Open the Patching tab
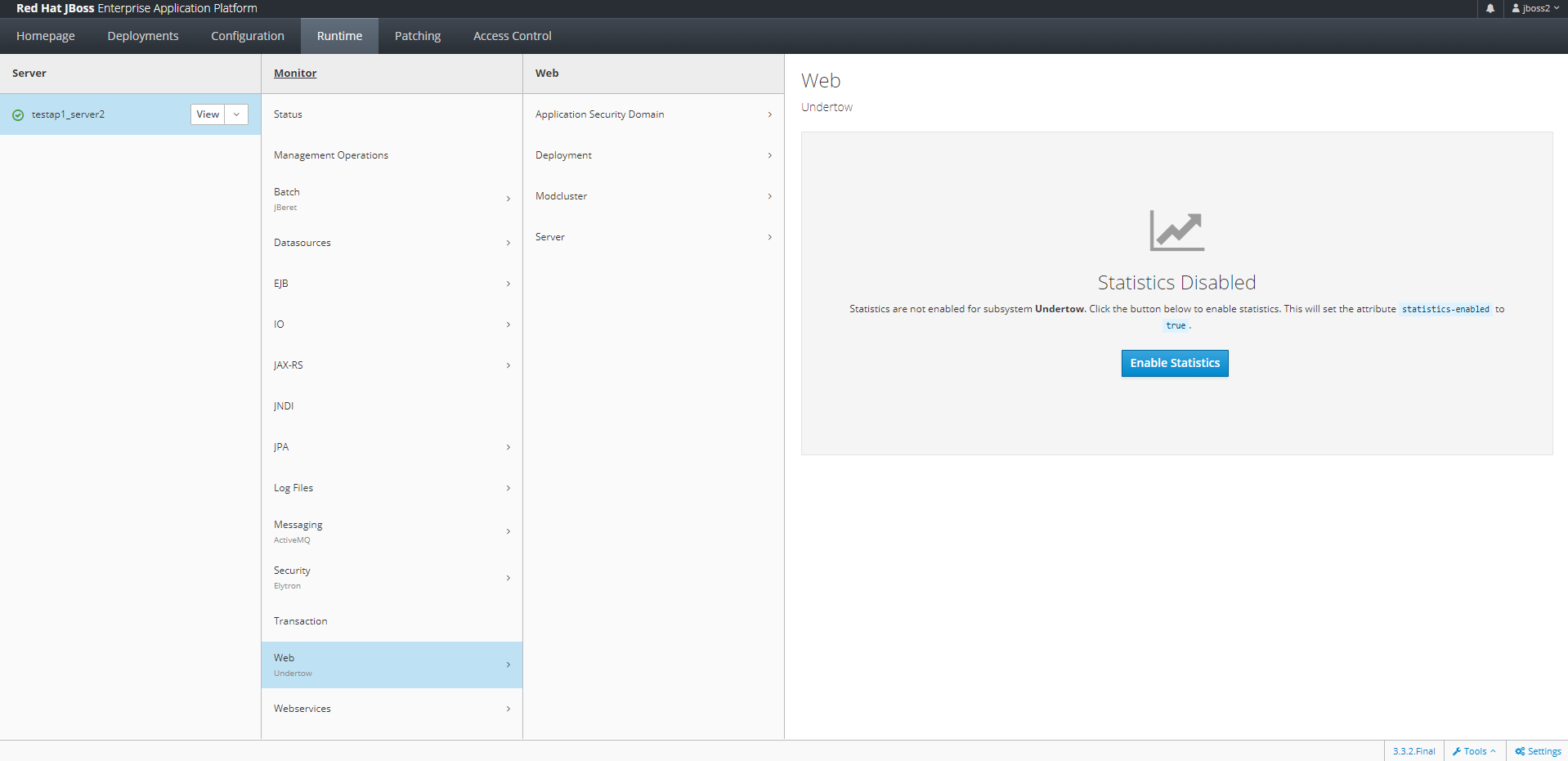Screen dimensions: 1568x761 (x=418, y=36)
